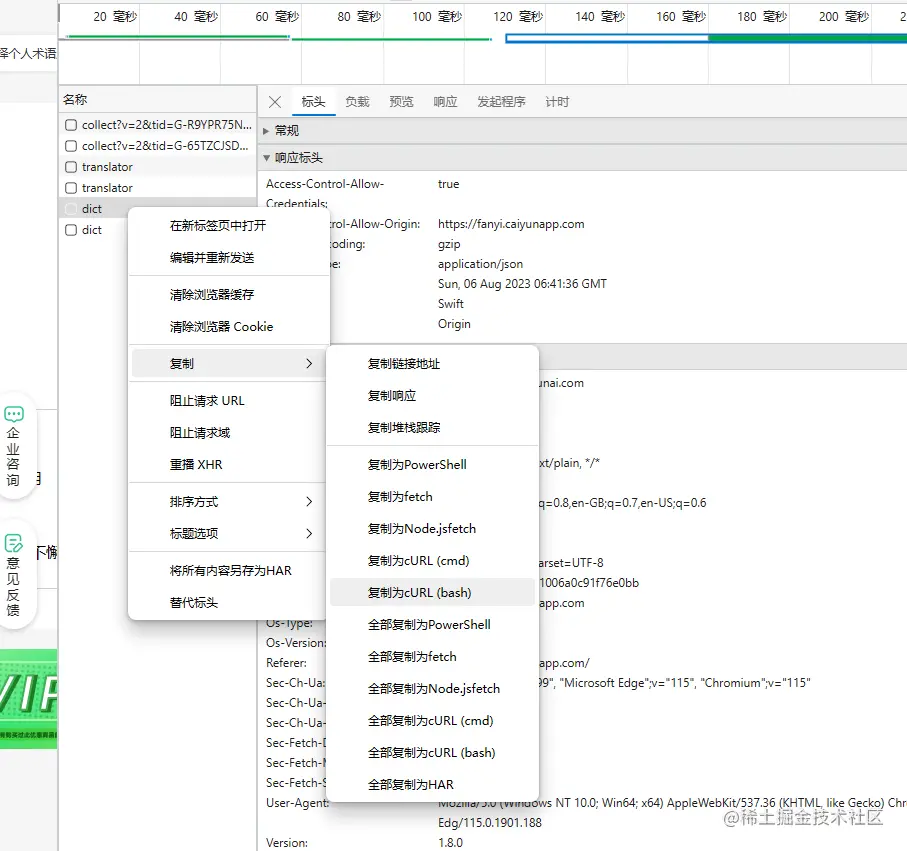The height and width of the screenshot is (851, 907).
Task: Click the 120 毫秒 timeline marker
Action: 518,17
